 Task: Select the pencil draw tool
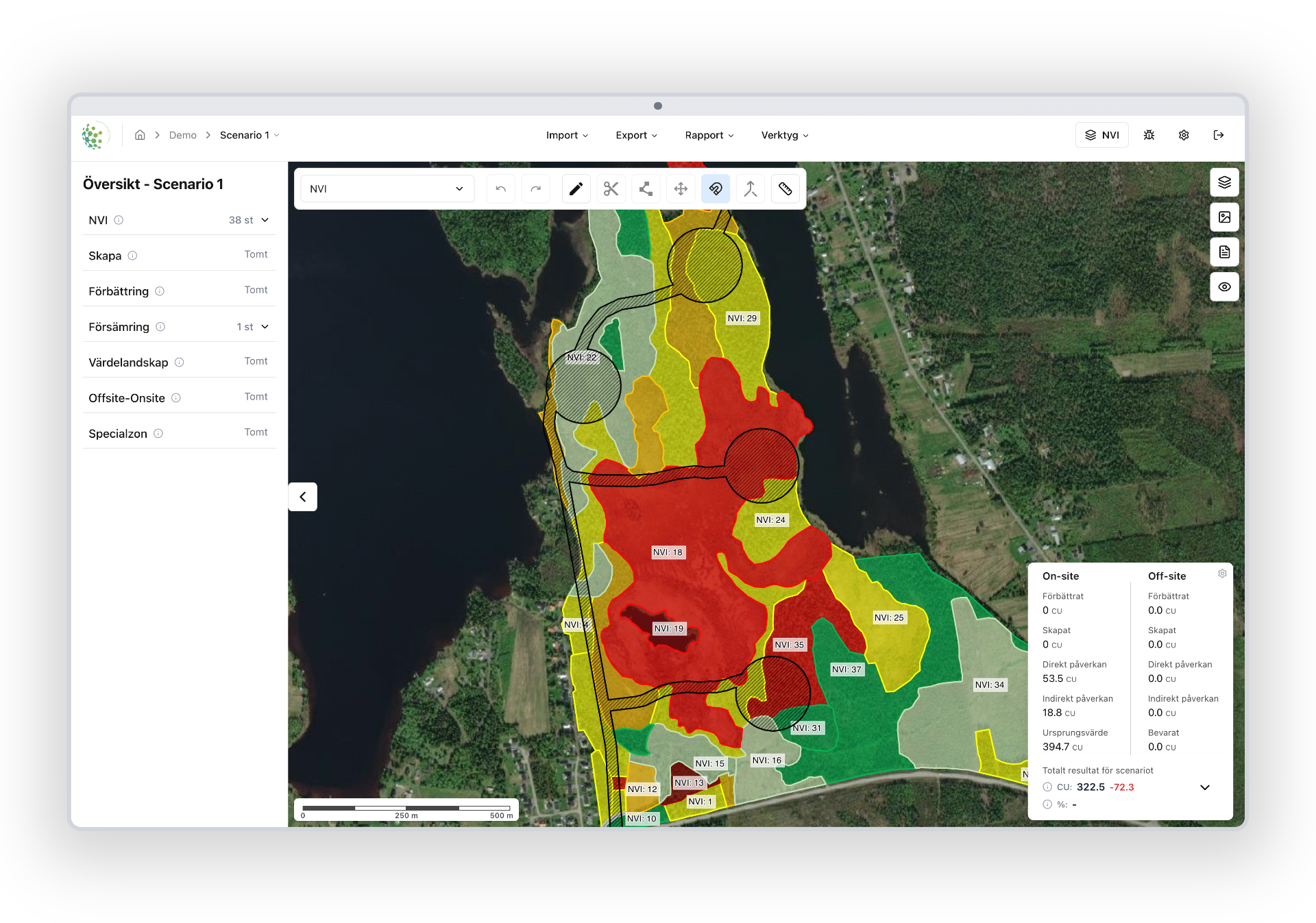tap(576, 189)
